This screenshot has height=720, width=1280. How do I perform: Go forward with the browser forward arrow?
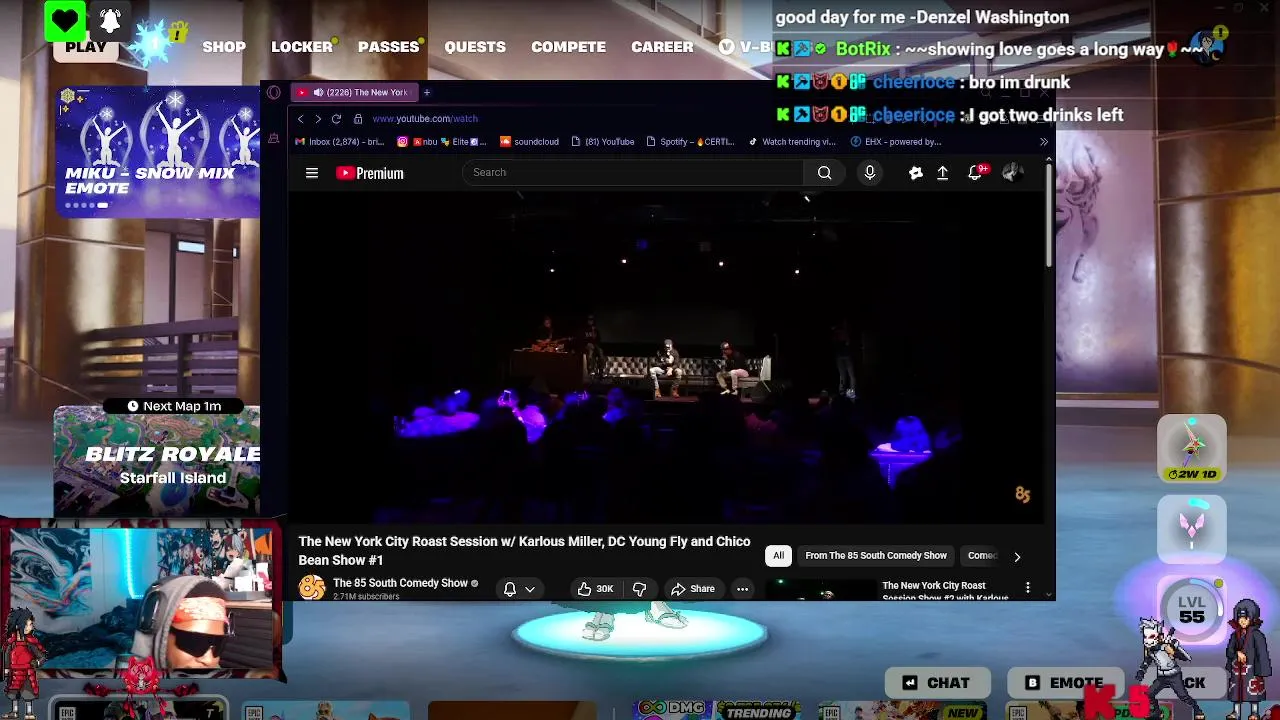(318, 119)
